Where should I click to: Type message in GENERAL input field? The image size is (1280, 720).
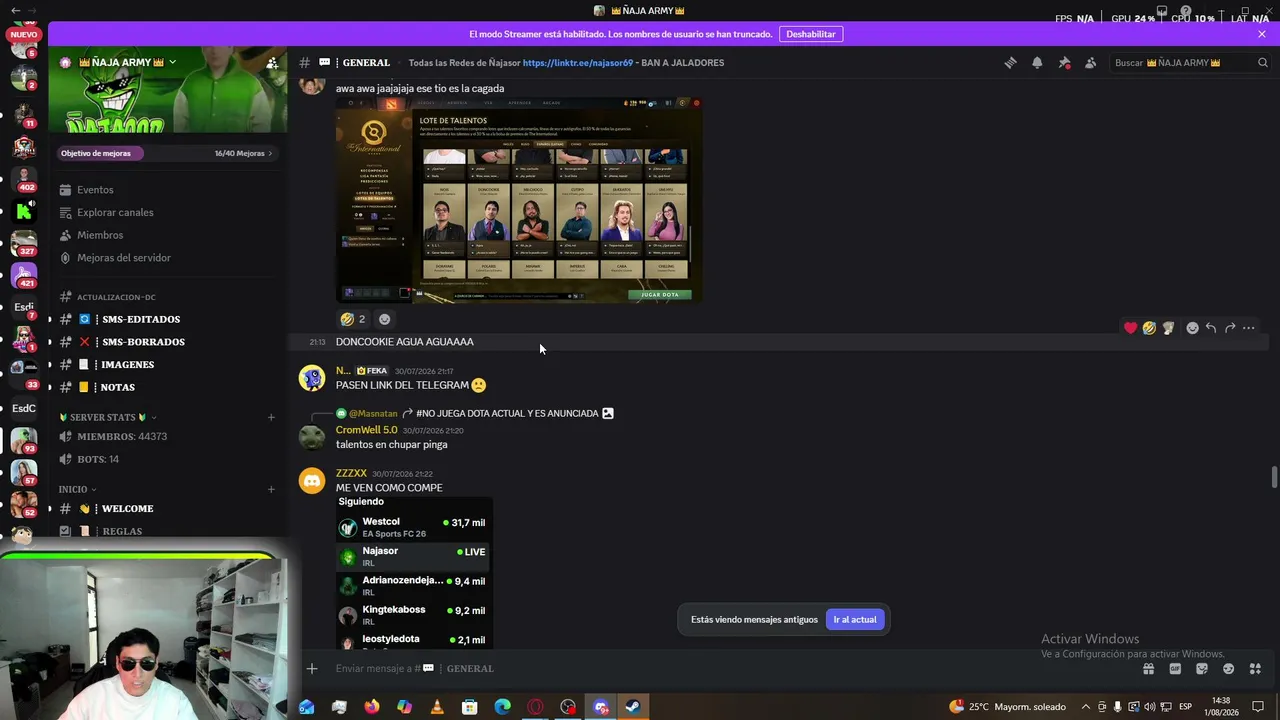730,668
